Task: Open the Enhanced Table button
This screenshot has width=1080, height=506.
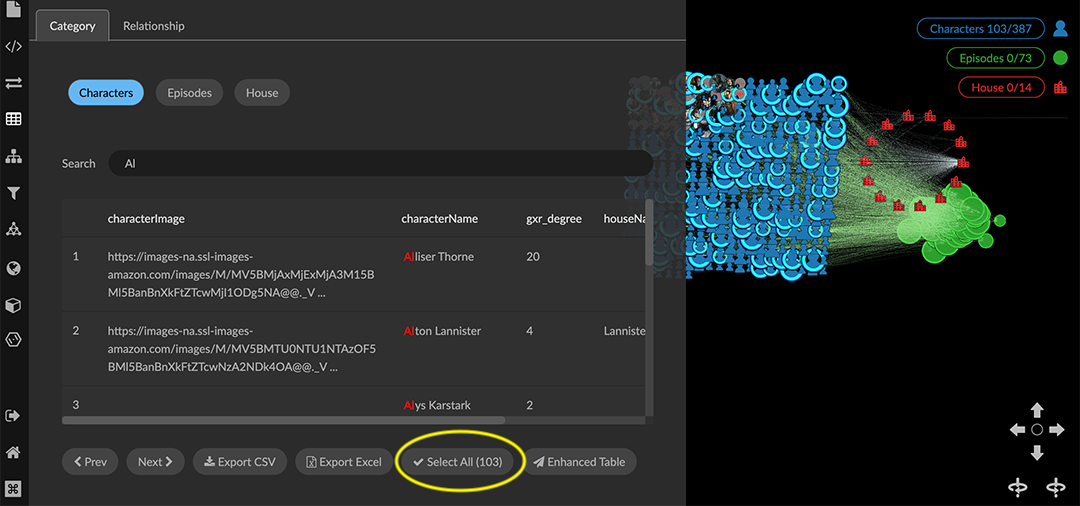Action: [579, 462]
